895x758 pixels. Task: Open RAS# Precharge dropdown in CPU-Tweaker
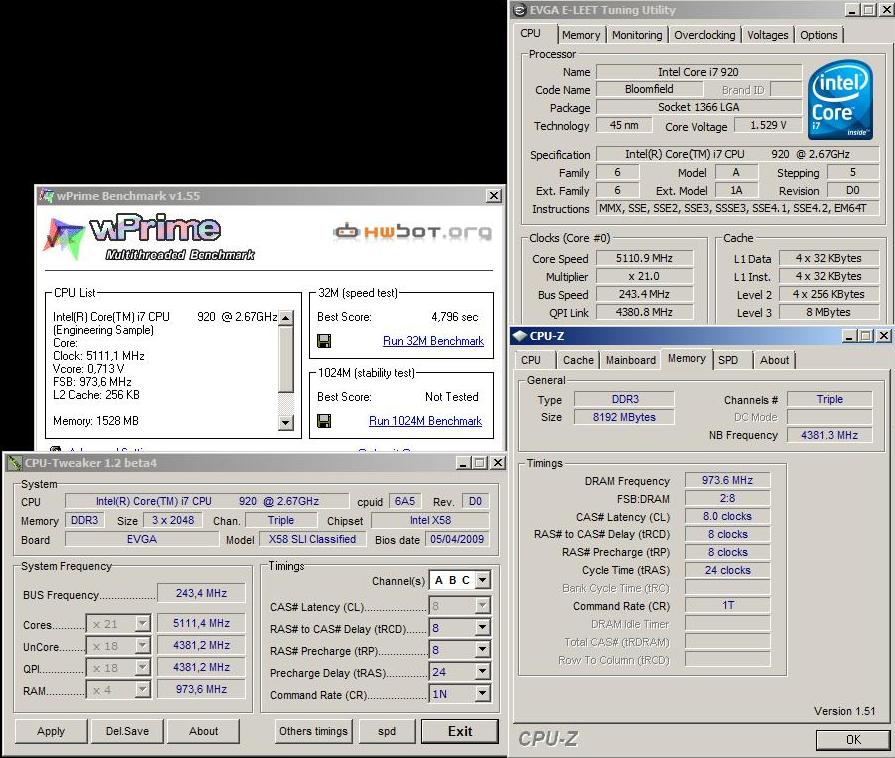click(482, 650)
